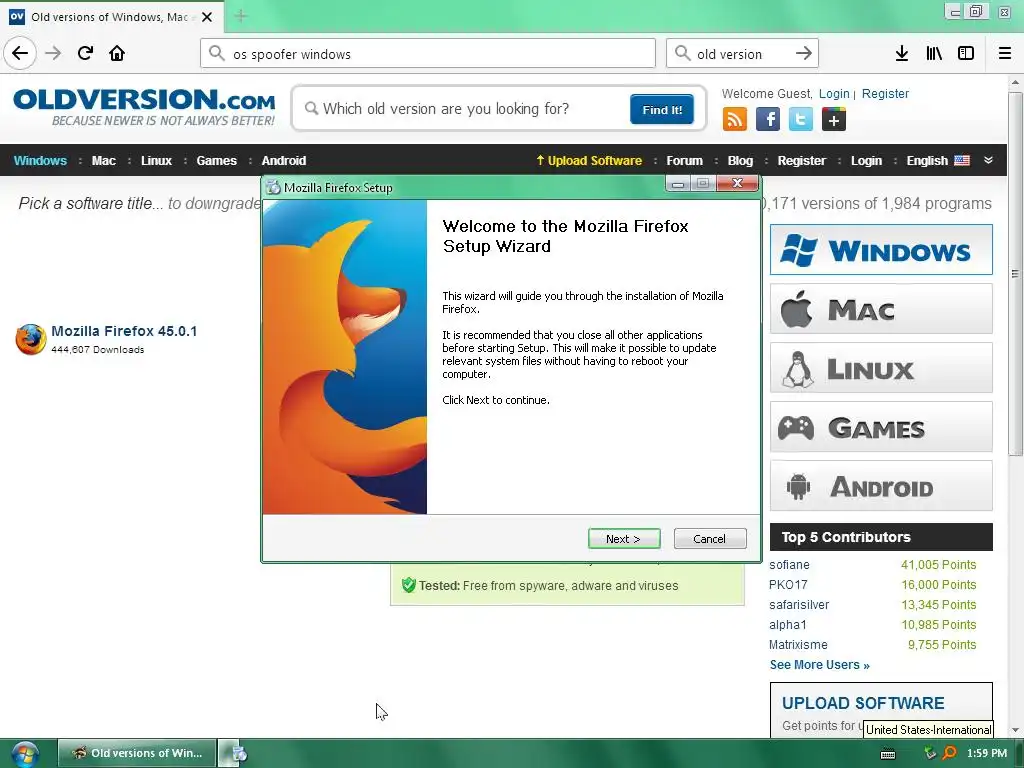Screen dimensions: 1024x768
Task: Click the Find It! button
Action: pyautogui.click(x=662, y=109)
